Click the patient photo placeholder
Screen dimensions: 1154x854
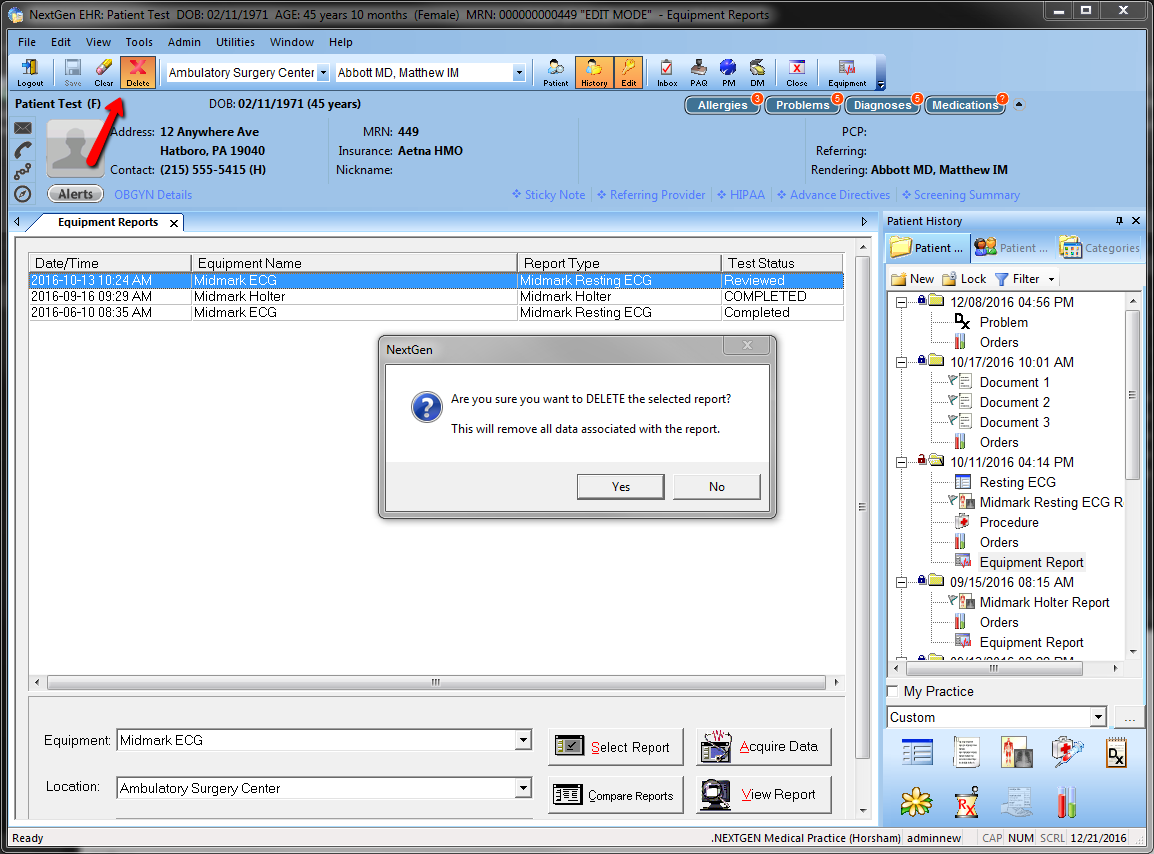pos(75,149)
